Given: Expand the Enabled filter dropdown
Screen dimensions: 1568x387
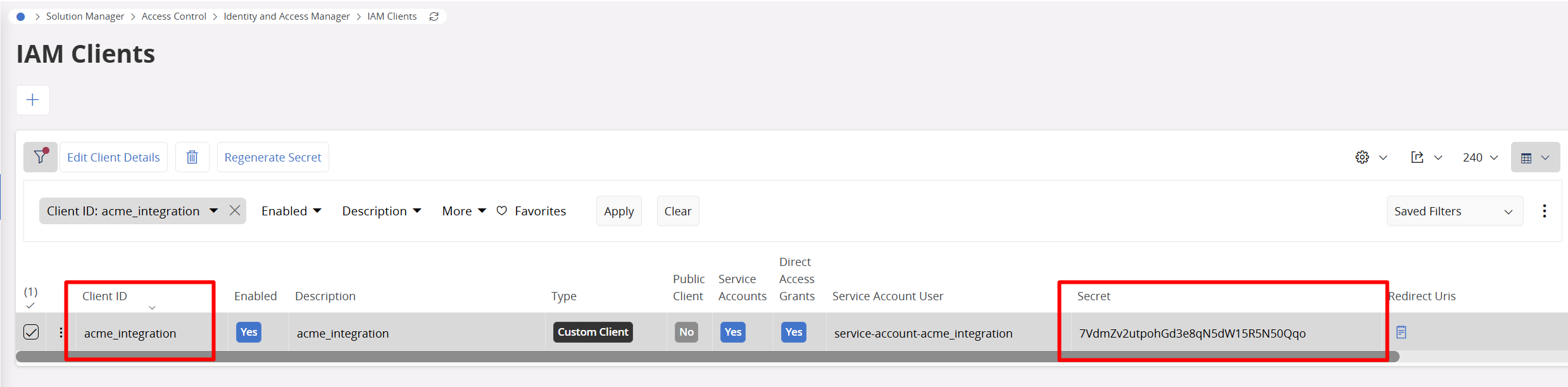Looking at the screenshot, I should pyautogui.click(x=291, y=211).
